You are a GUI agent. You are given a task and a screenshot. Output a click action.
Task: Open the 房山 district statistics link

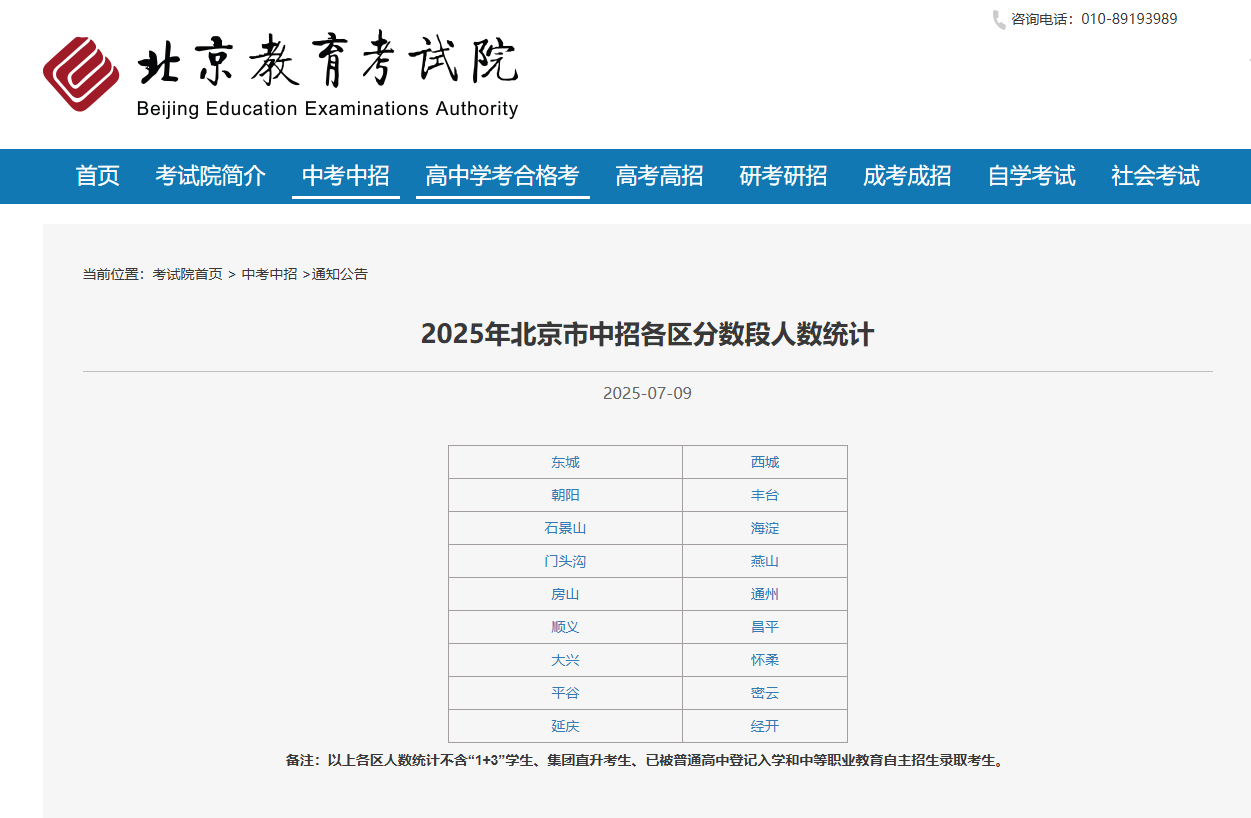coord(565,594)
